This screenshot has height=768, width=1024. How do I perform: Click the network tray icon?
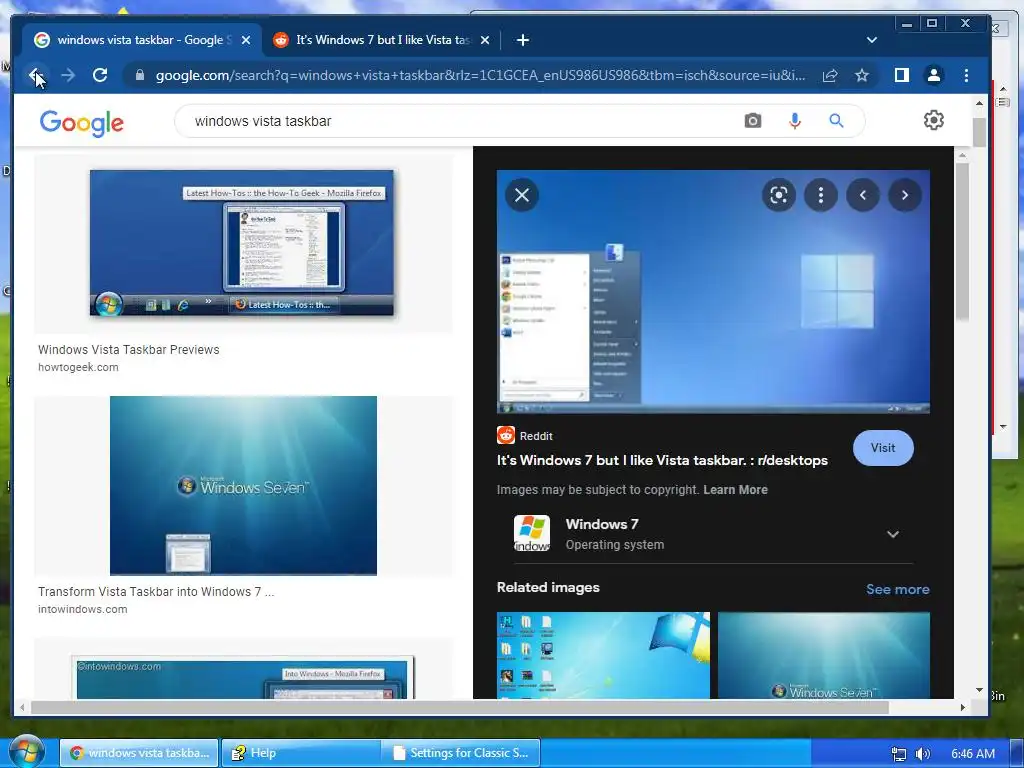pos(899,754)
